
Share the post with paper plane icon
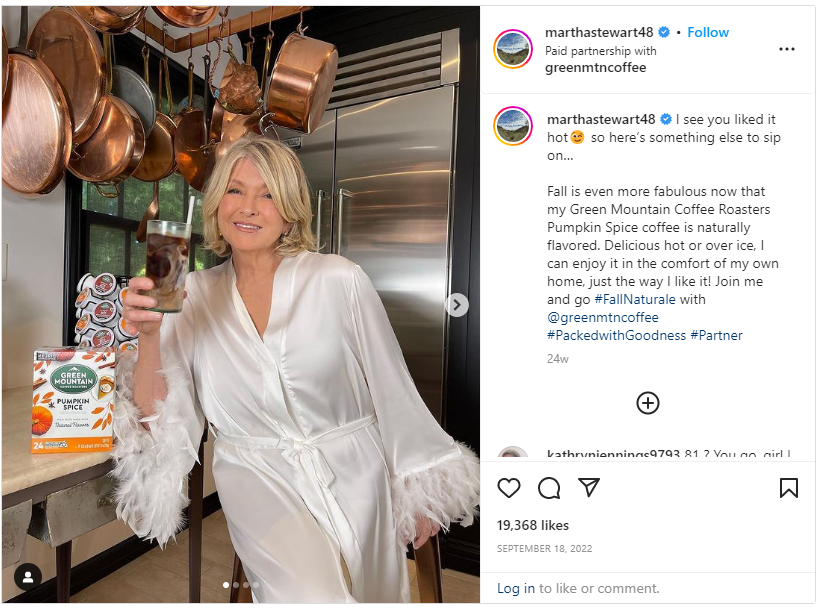[x=589, y=487]
